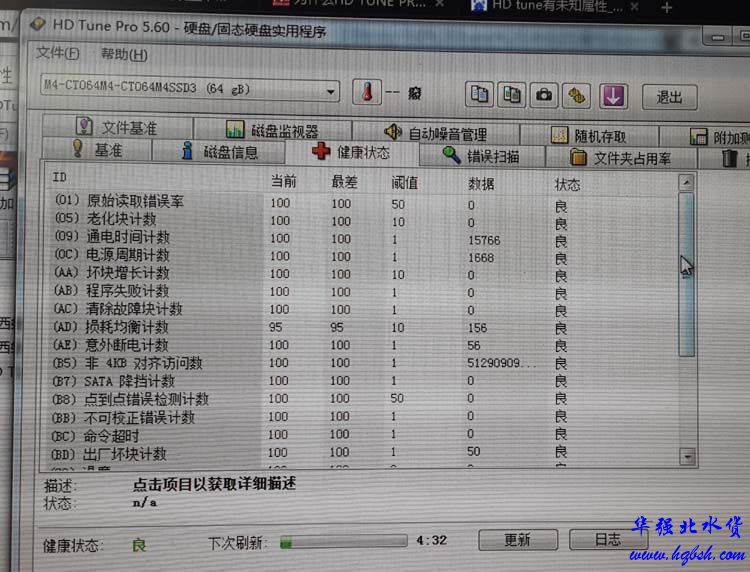Switch to the 文件基准 tab

coord(117,127)
